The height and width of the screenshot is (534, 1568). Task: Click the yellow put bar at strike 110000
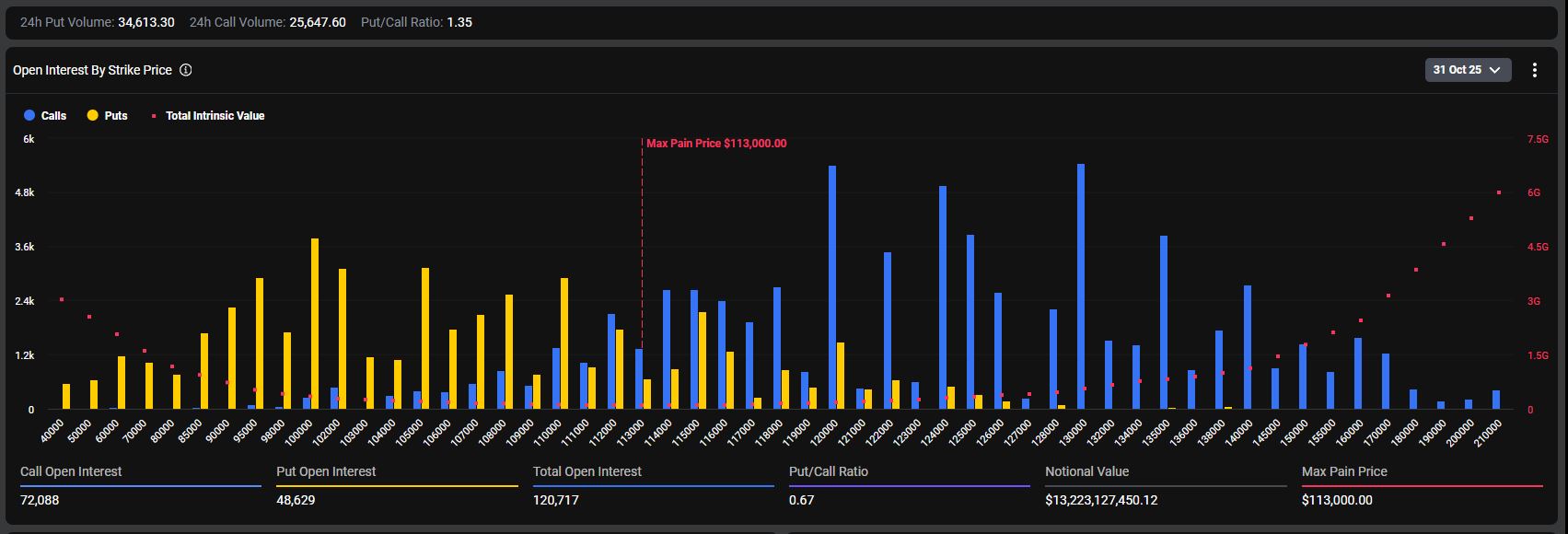[x=564, y=343]
